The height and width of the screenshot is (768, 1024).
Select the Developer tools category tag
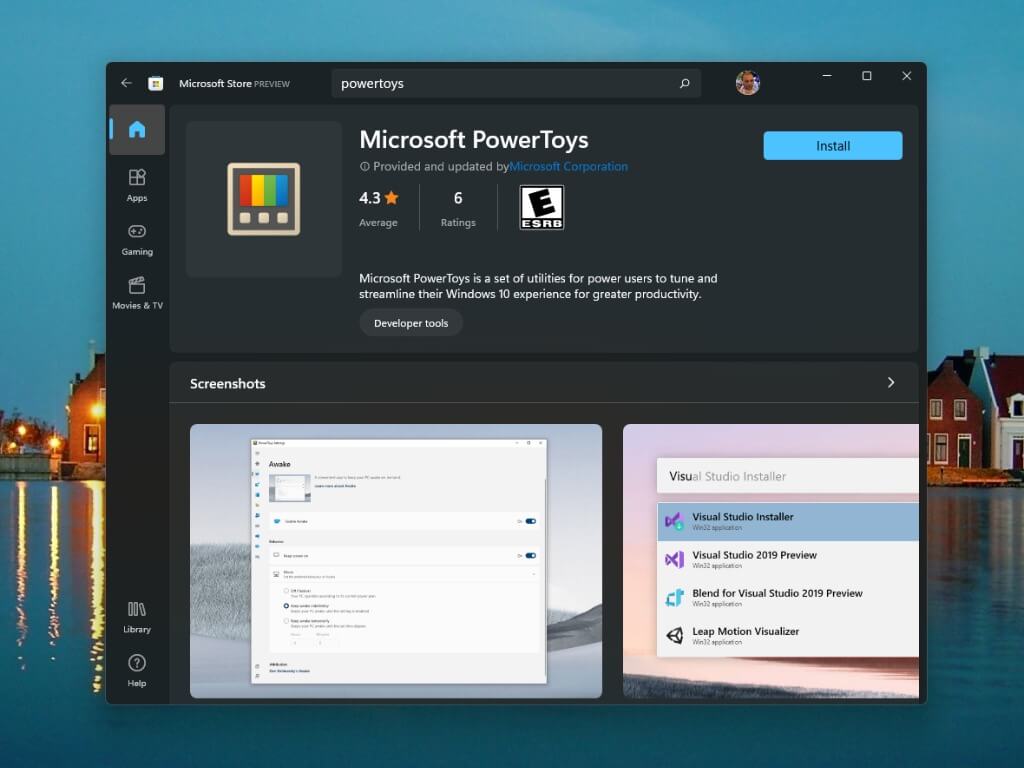pos(411,323)
